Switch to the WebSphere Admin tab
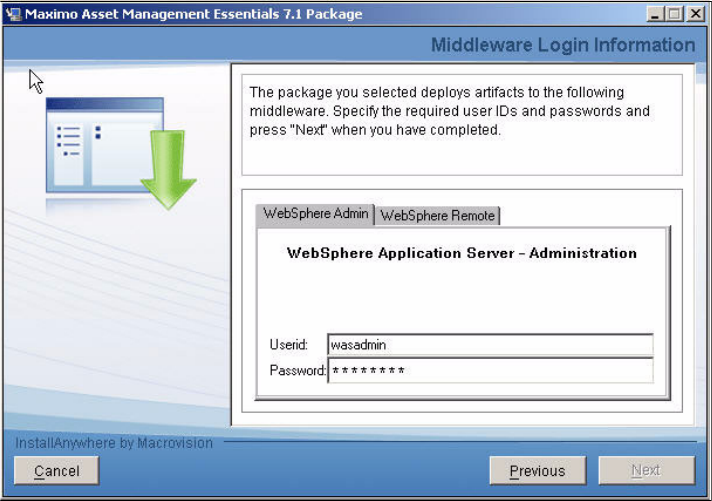The width and height of the screenshot is (712, 501). [x=315, y=214]
